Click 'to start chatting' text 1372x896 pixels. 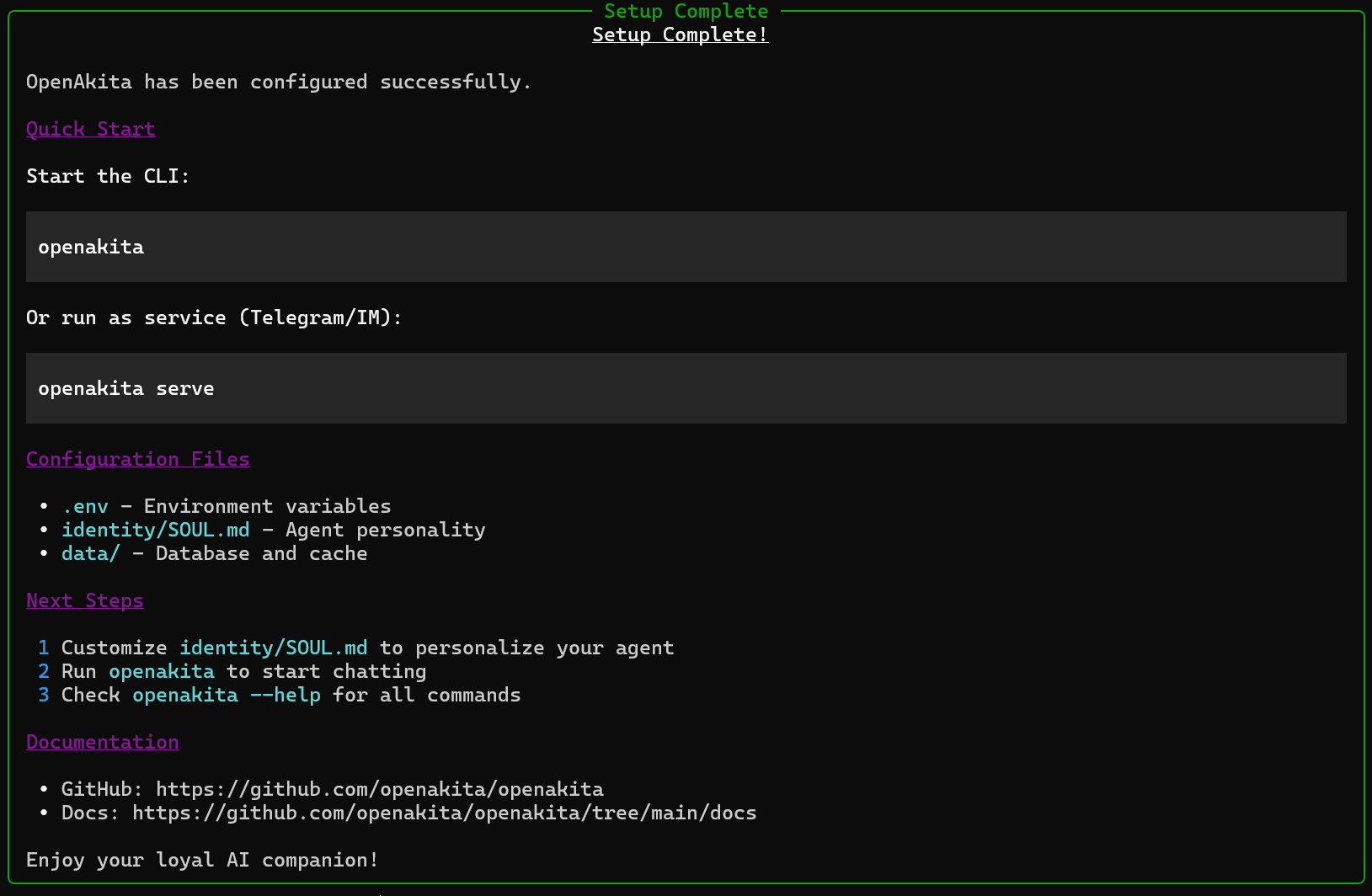point(327,672)
